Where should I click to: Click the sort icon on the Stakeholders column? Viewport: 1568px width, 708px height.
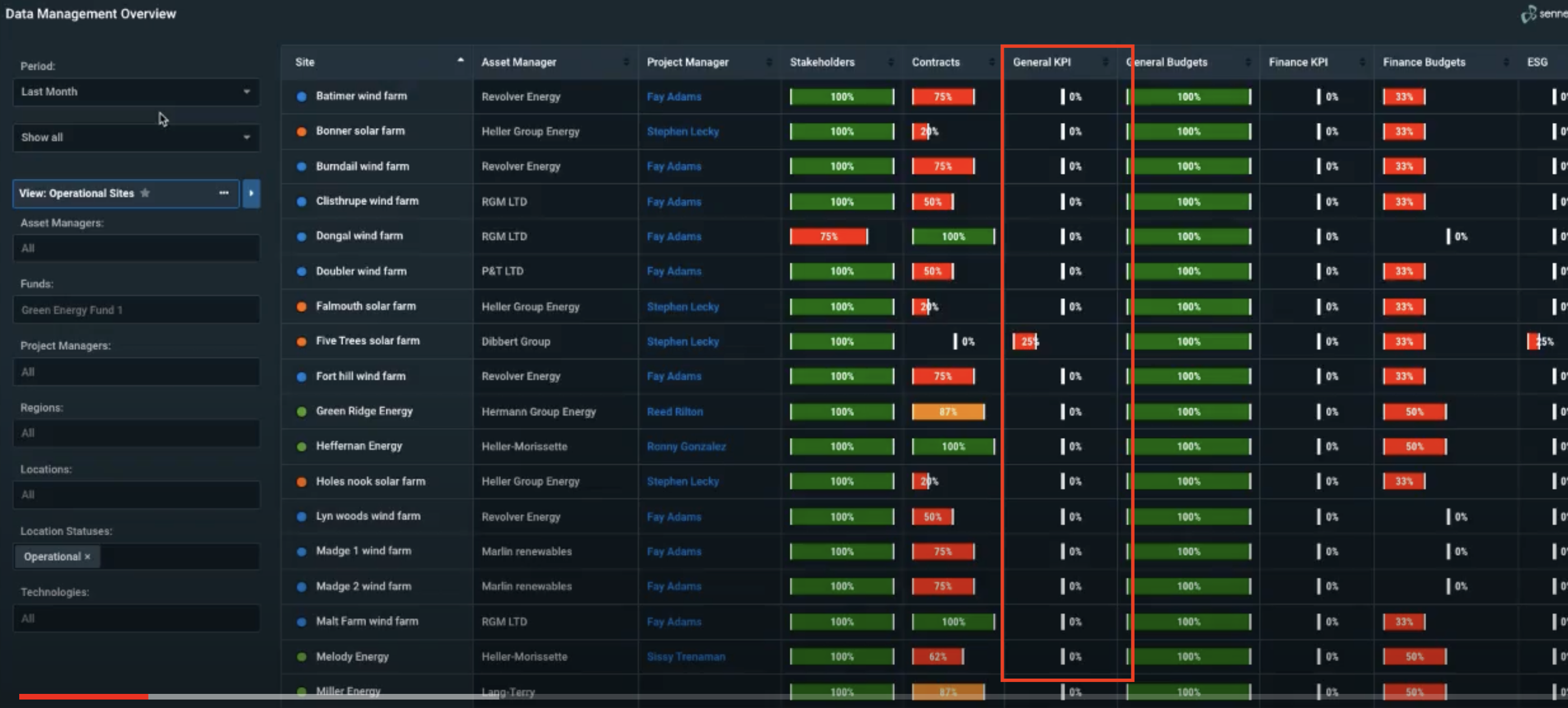click(891, 62)
